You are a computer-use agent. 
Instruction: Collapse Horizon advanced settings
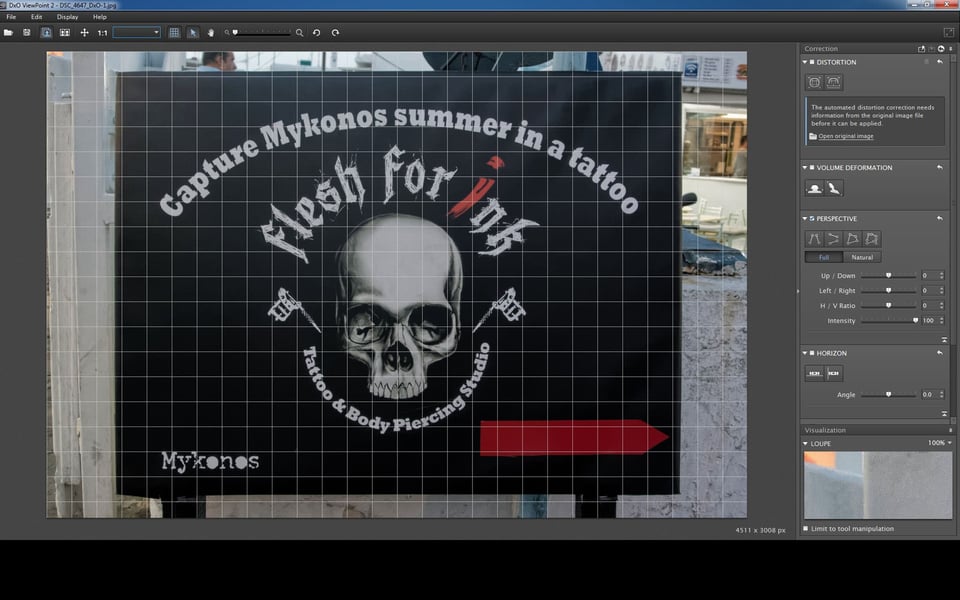click(944, 413)
